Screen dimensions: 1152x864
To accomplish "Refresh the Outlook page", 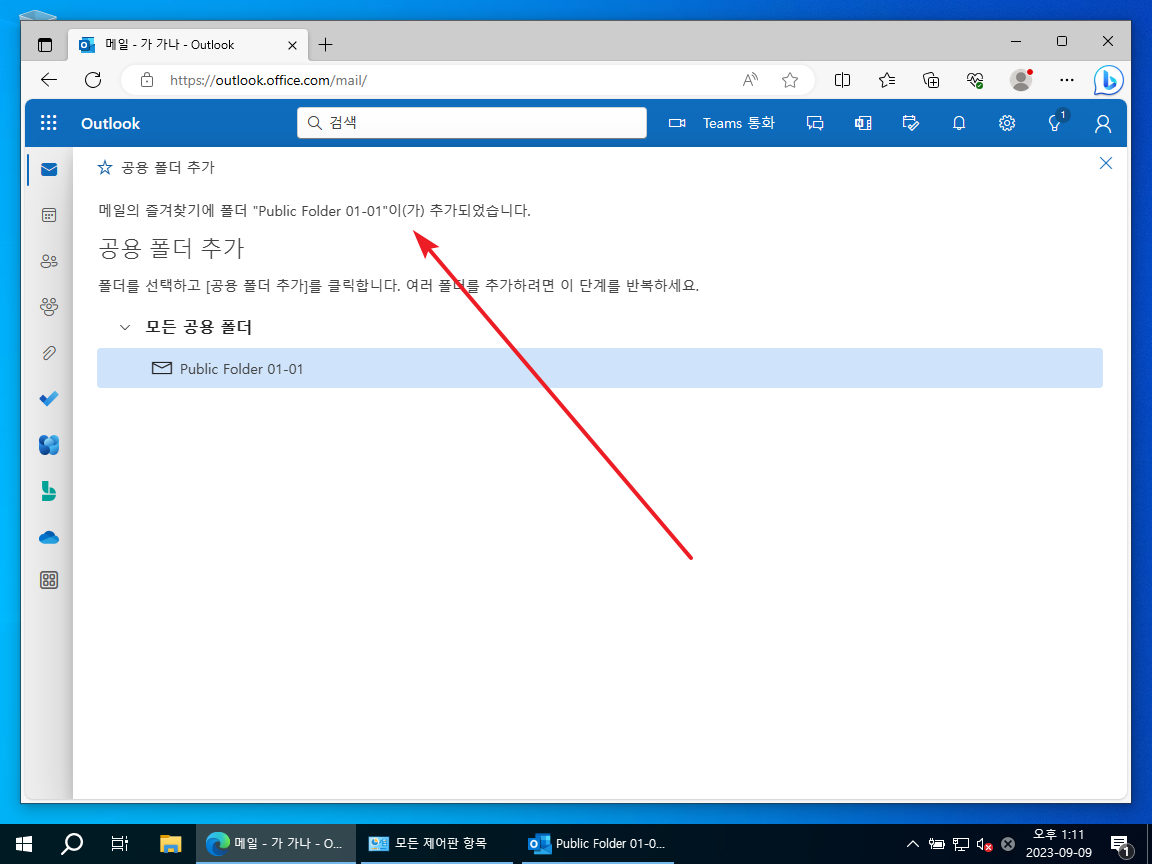I will [x=93, y=80].
